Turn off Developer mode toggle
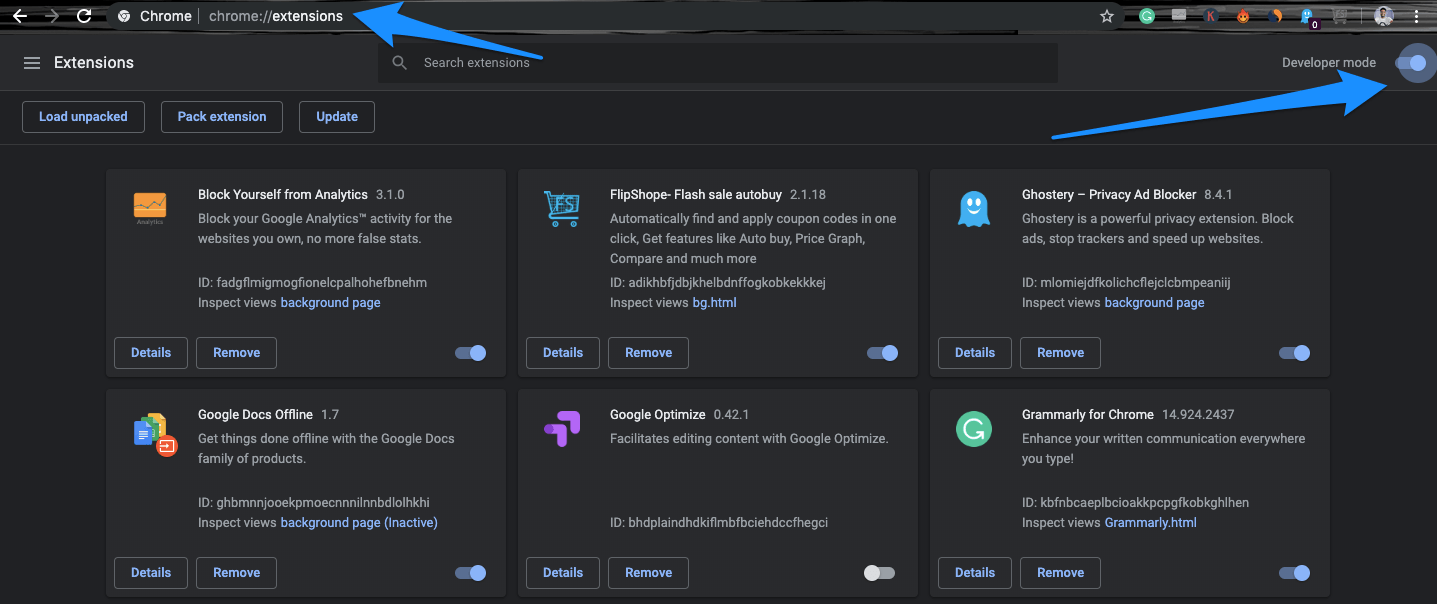This screenshot has height=604, width=1437. (x=1411, y=63)
